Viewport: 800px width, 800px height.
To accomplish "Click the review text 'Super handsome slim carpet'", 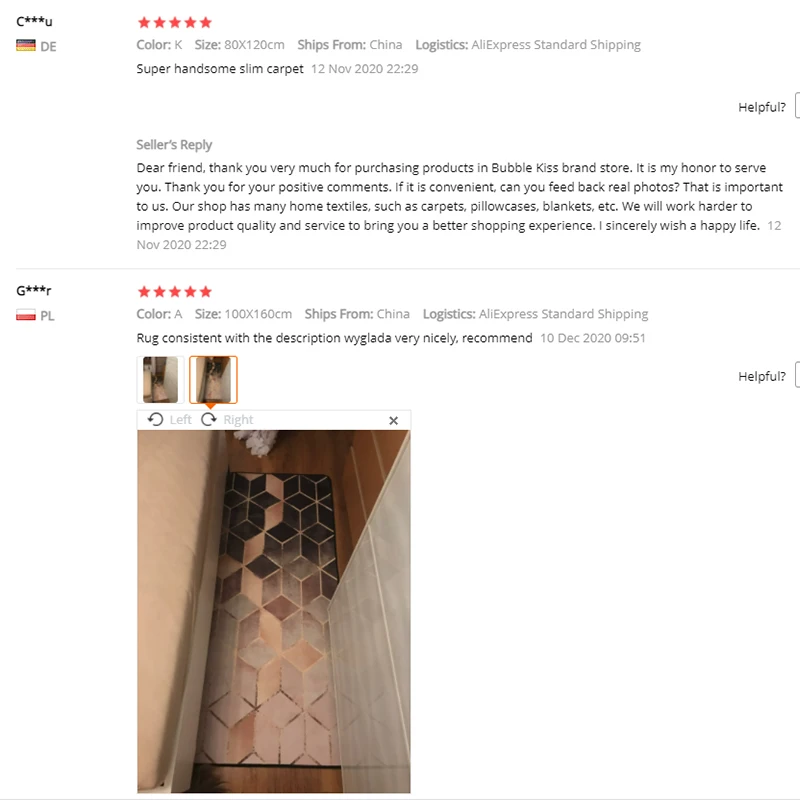I will point(220,69).
